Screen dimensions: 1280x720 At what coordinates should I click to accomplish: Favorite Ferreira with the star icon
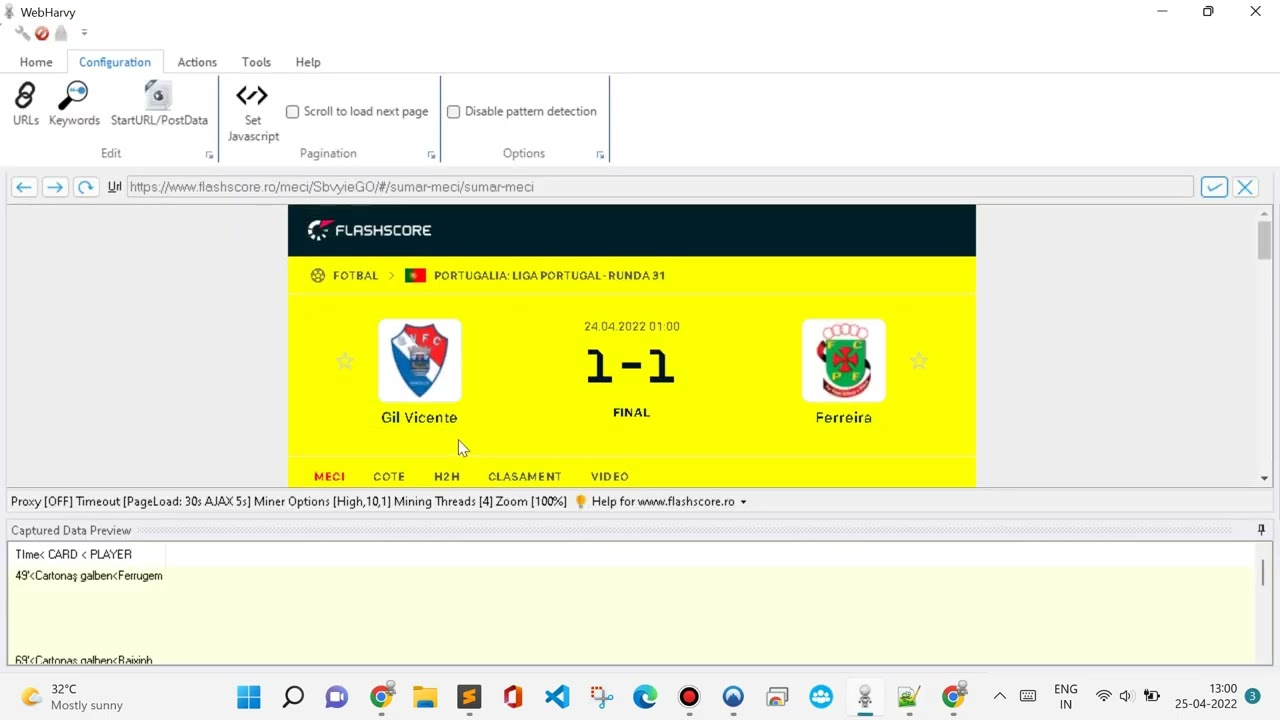(x=918, y=361)
